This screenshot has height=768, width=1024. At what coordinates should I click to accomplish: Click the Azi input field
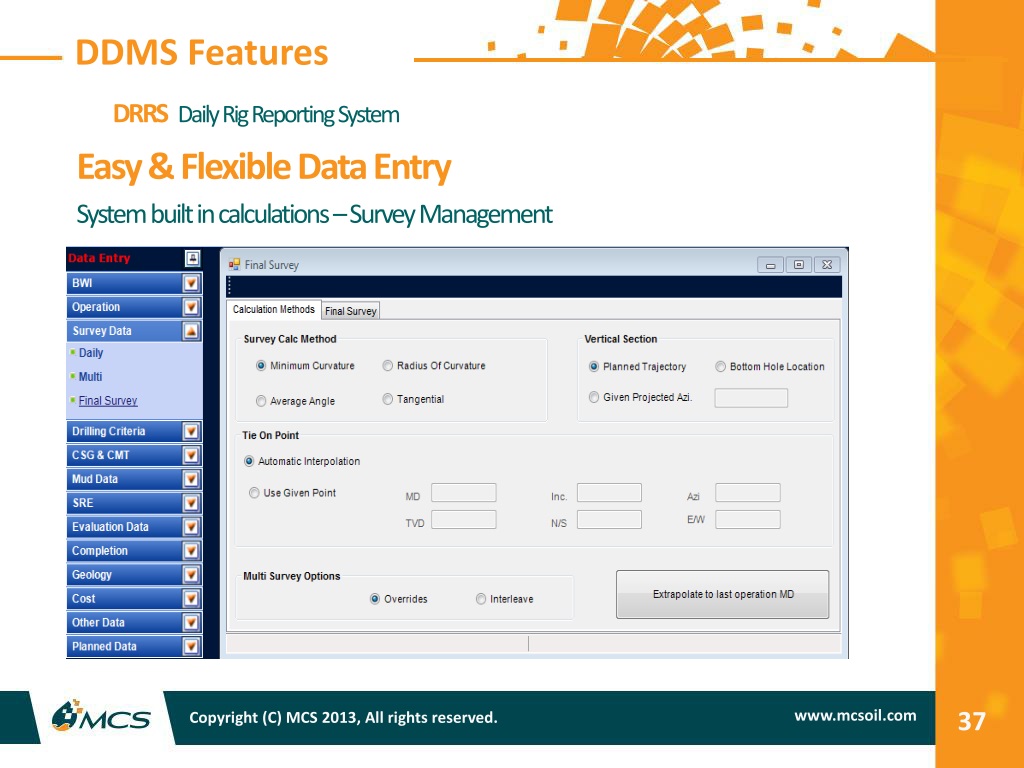click(748, 492)
